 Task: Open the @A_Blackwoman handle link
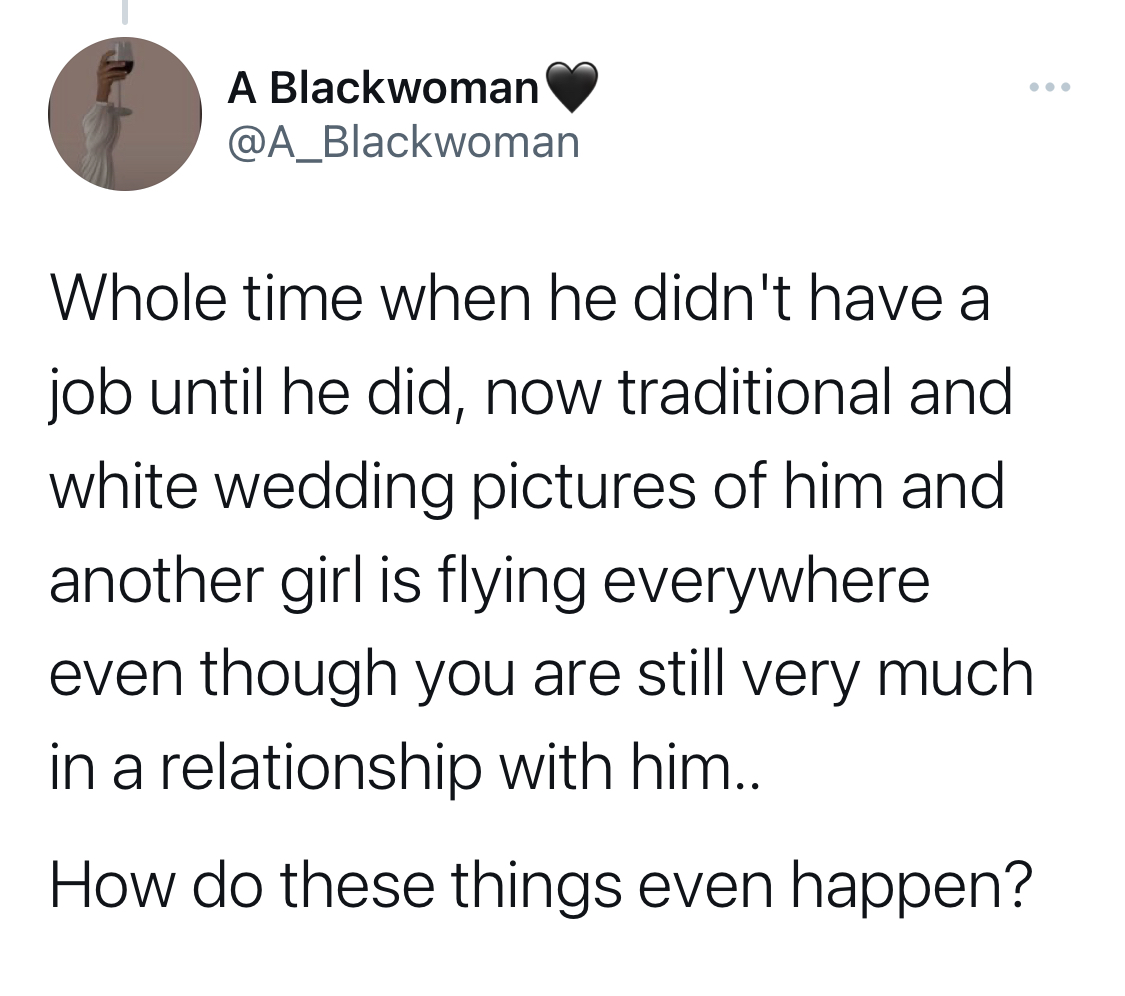[x=403, y=142]
